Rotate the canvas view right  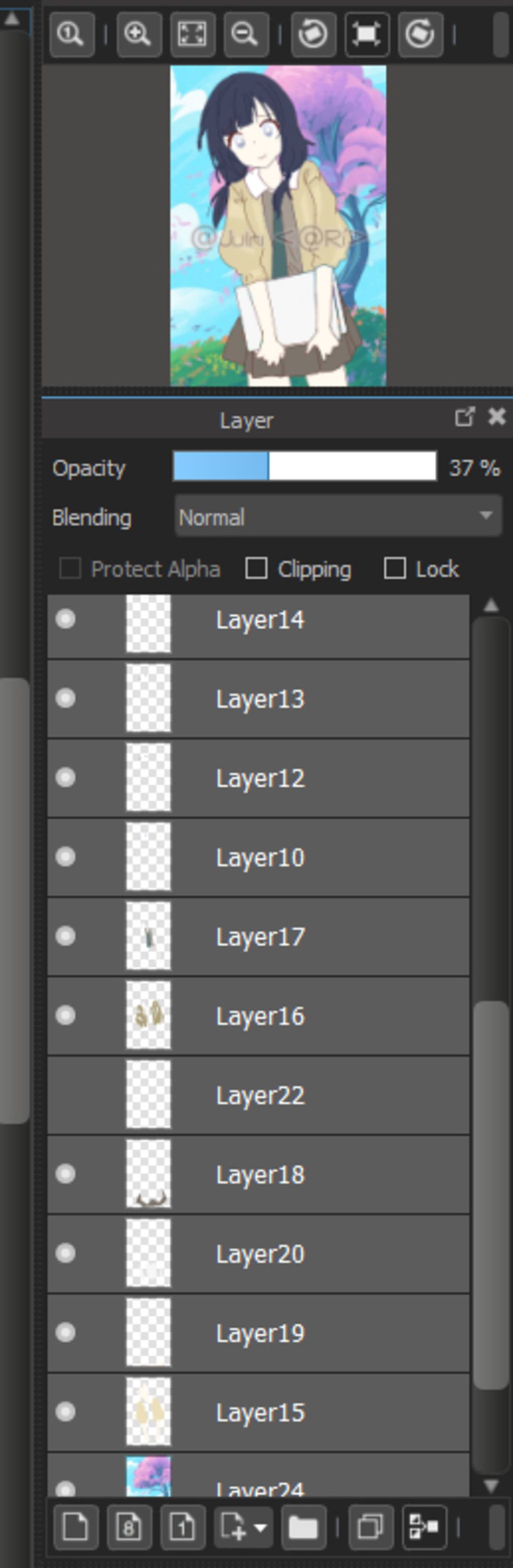[x=421, y=34]
